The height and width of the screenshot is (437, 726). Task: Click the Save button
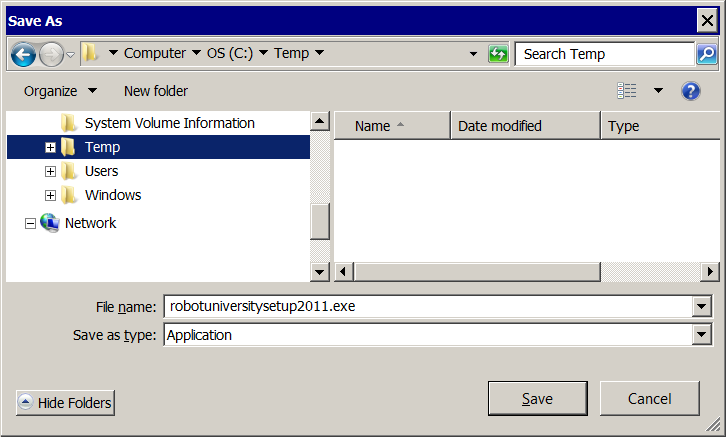pyautogui.click(x=537, y=399)
